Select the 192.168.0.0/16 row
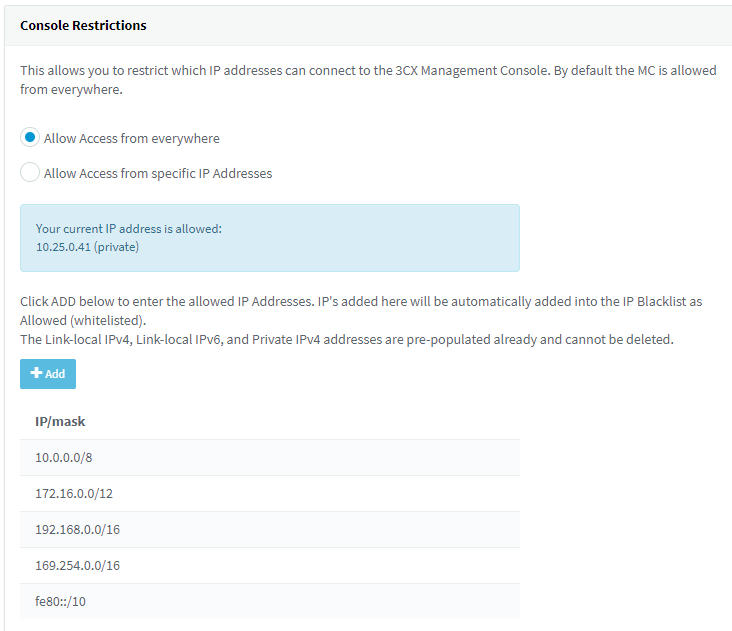The image size is (732, 631). (270, 529)
